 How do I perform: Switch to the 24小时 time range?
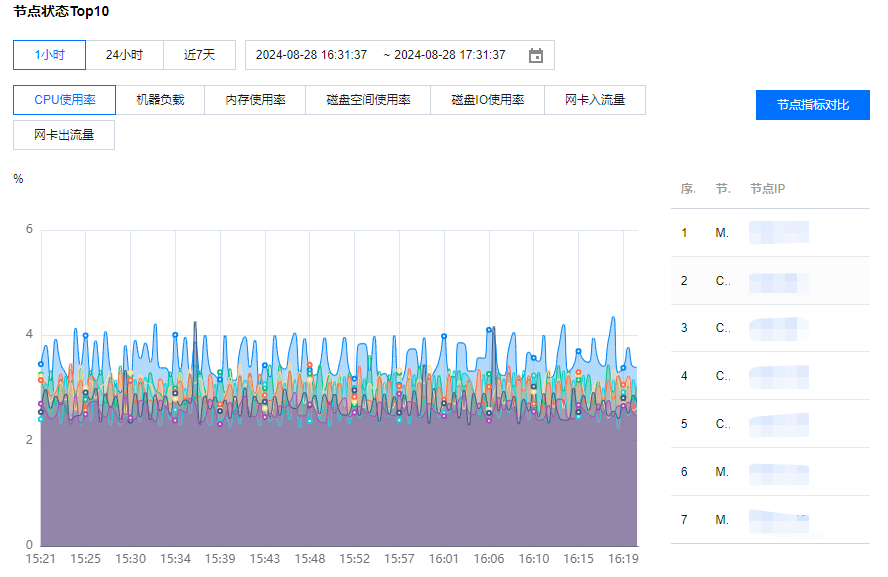[x=124, y=55]
